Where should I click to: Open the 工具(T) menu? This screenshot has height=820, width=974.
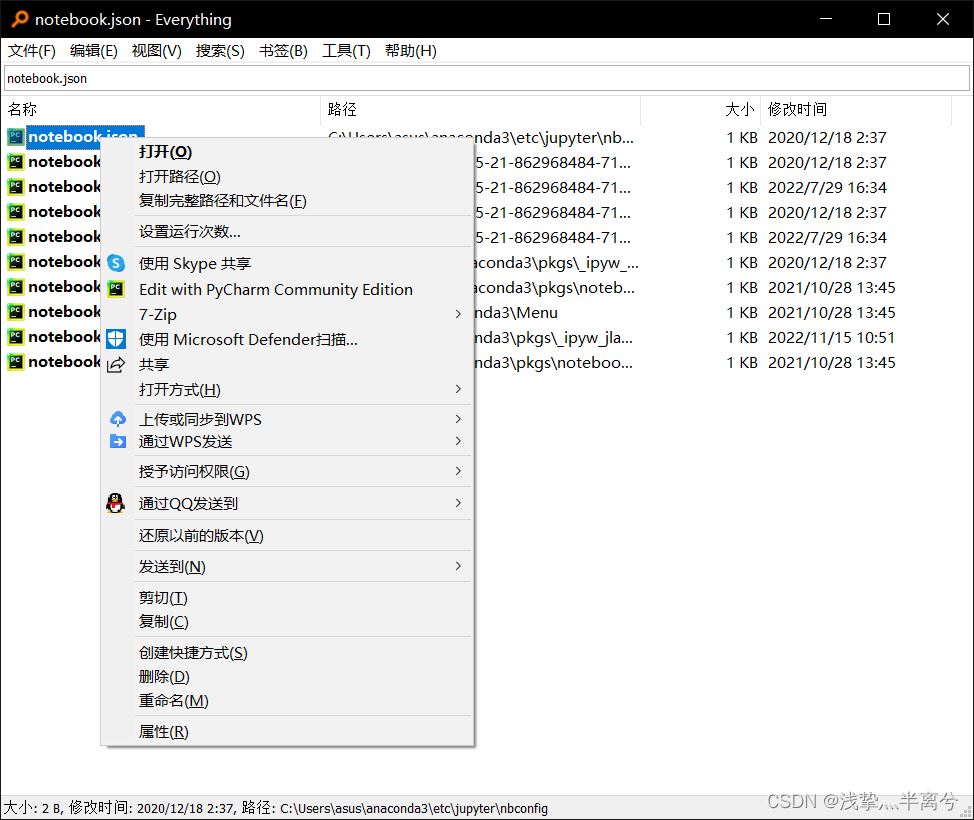[x=346, y=51]
